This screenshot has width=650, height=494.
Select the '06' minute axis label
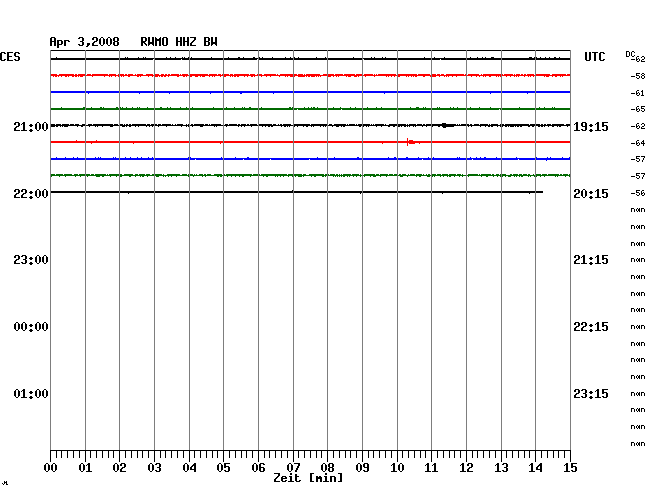click(258, 467)
